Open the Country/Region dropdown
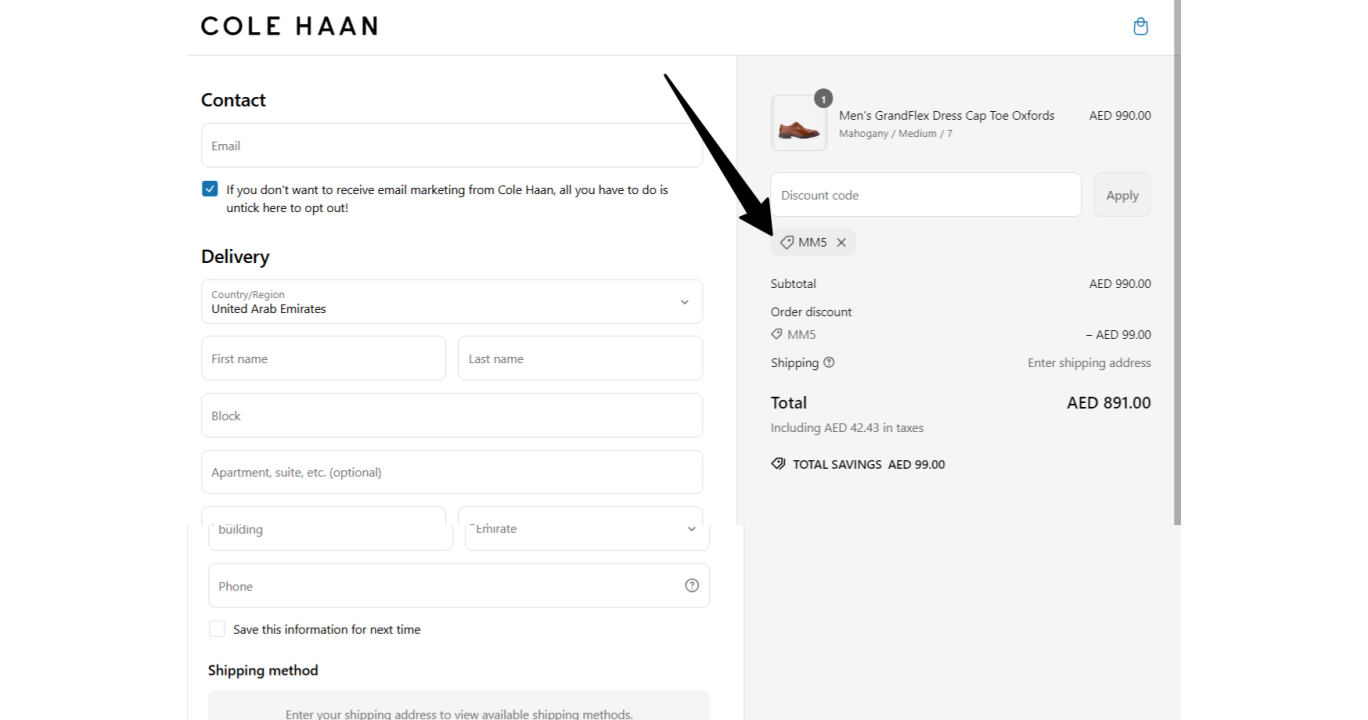The image size is (1368, 720). (452, 302)
